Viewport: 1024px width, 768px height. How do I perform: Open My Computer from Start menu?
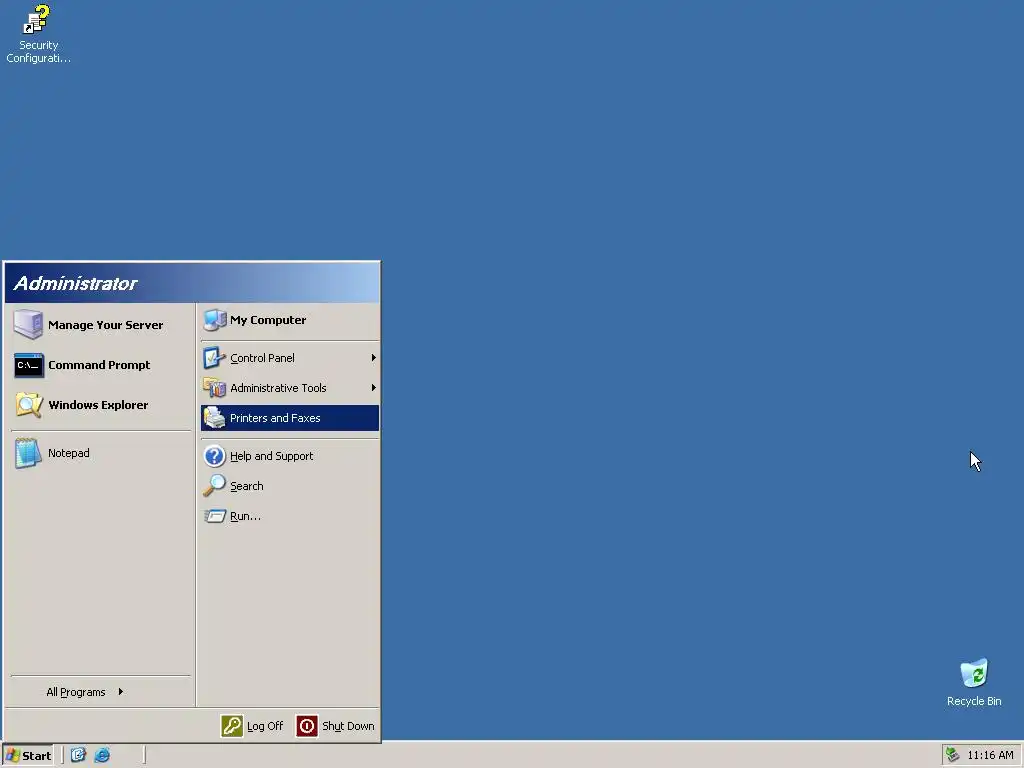[x=290, y=320]
